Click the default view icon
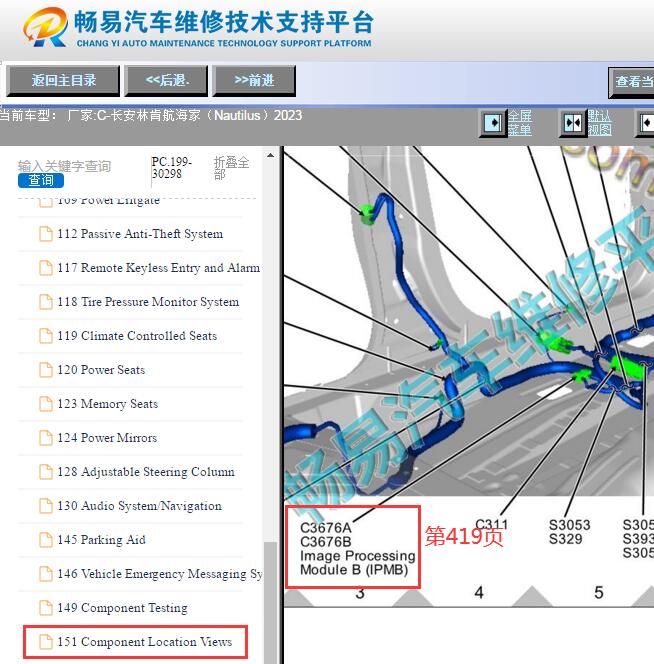 [x=573, y=123]
